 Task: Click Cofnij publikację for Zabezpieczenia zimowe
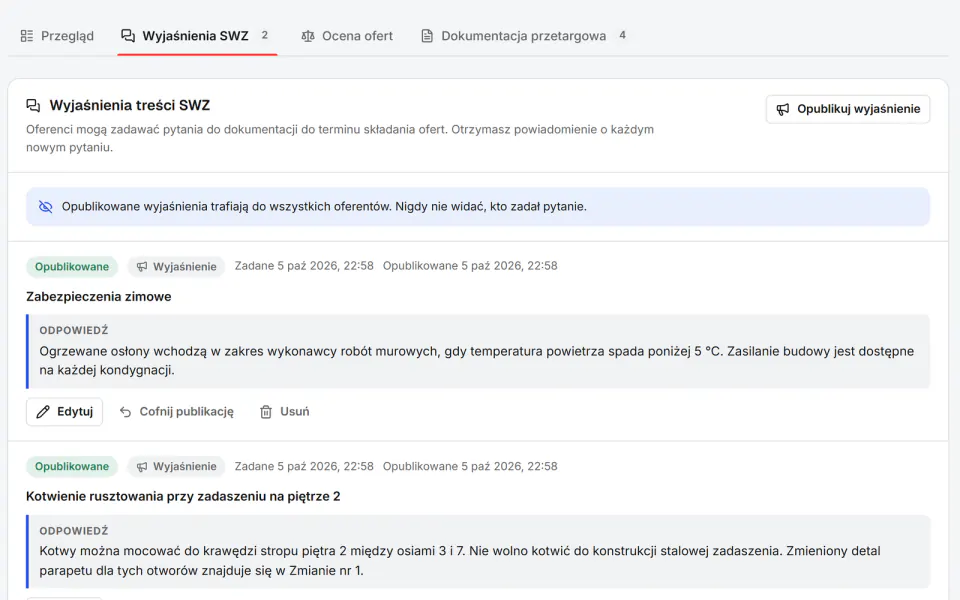click(176, 411)
